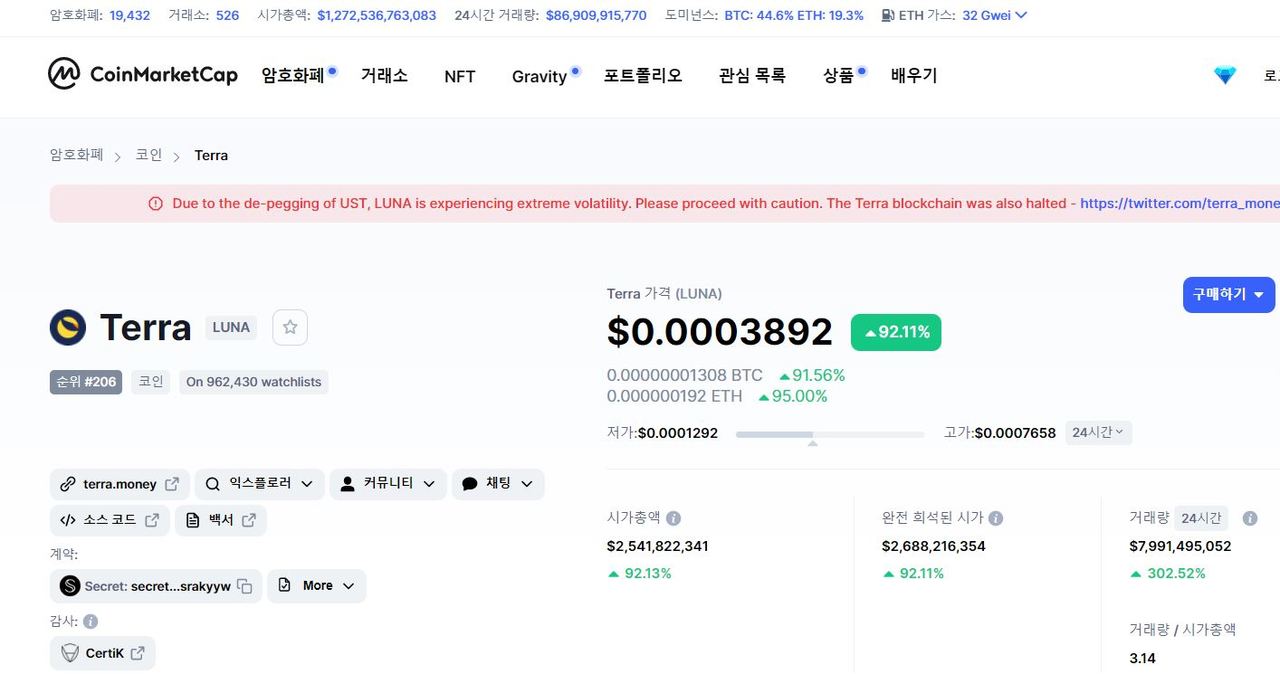Click the 302.52% volume change
The width and height of the screenshot is (1280, 674).
point(1168,573)
